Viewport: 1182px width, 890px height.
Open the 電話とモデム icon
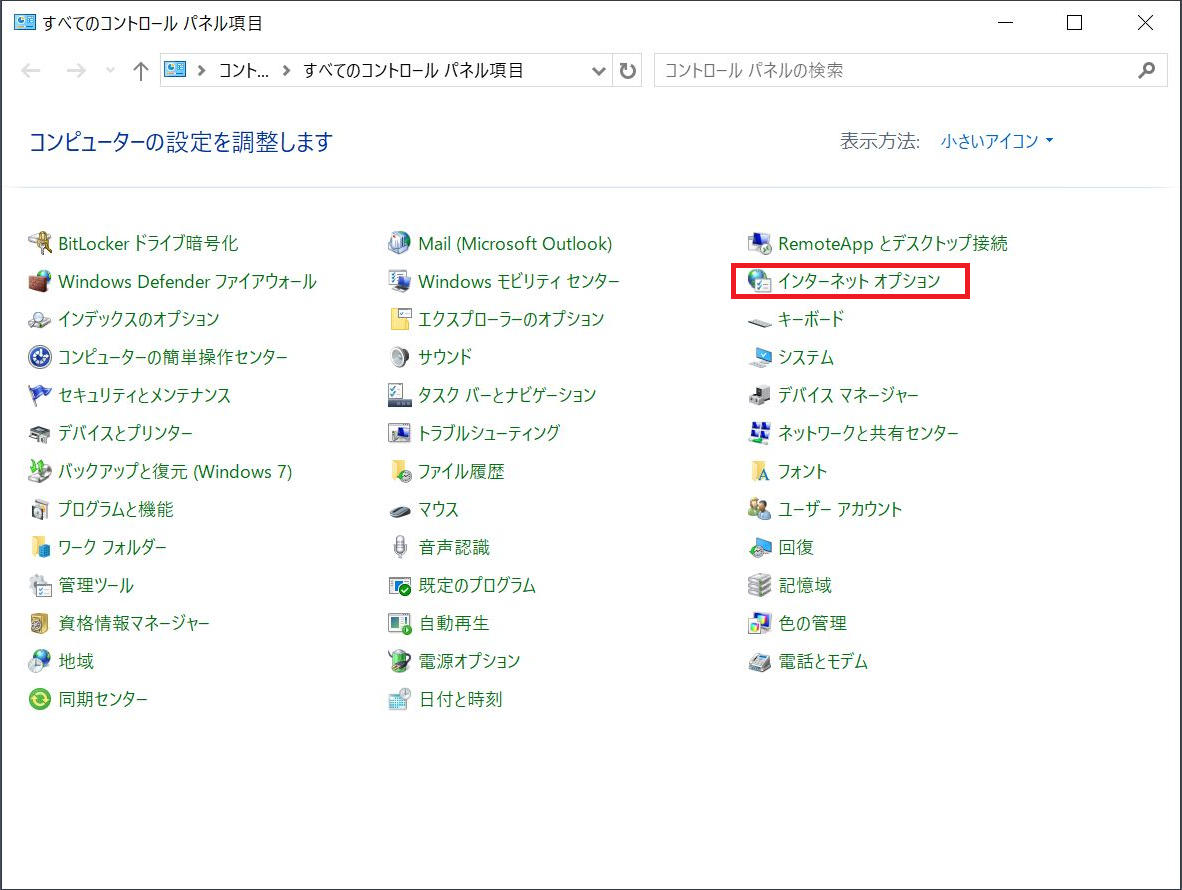point(759,662)
